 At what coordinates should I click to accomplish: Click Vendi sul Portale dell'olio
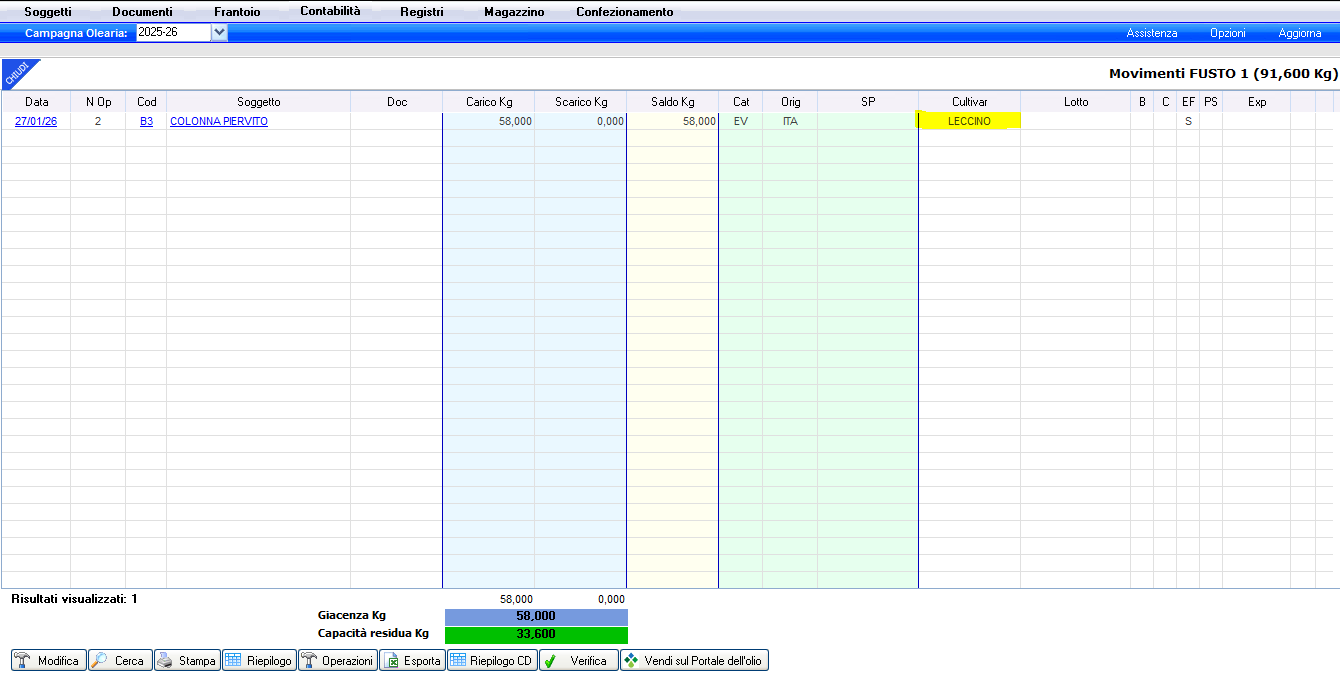click(x=694, y=661)
